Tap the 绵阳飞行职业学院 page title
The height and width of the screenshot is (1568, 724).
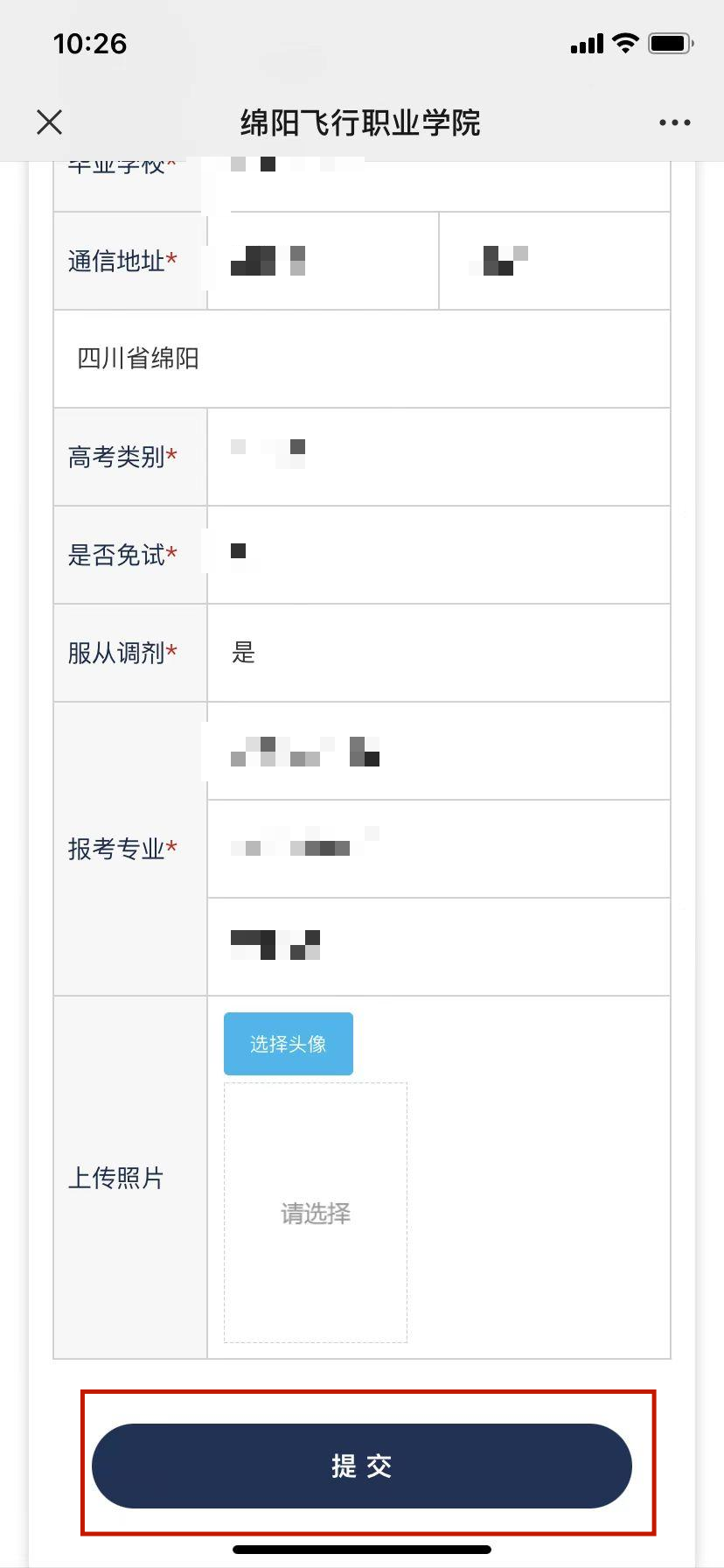click(x=360, y=122)
